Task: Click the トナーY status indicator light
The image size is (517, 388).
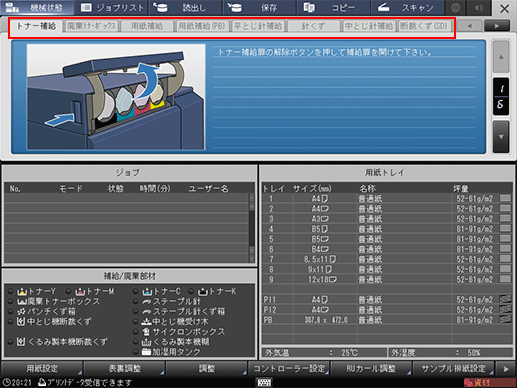Action: point(11,292)
